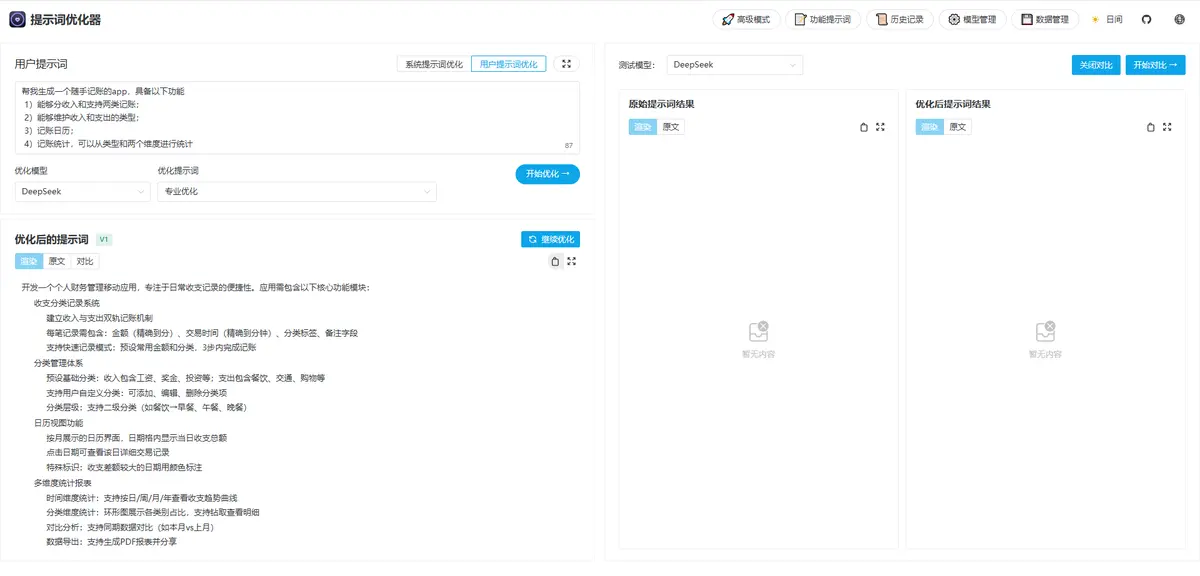
Task: Open 模型管理 model management
Action: [972, 19]
